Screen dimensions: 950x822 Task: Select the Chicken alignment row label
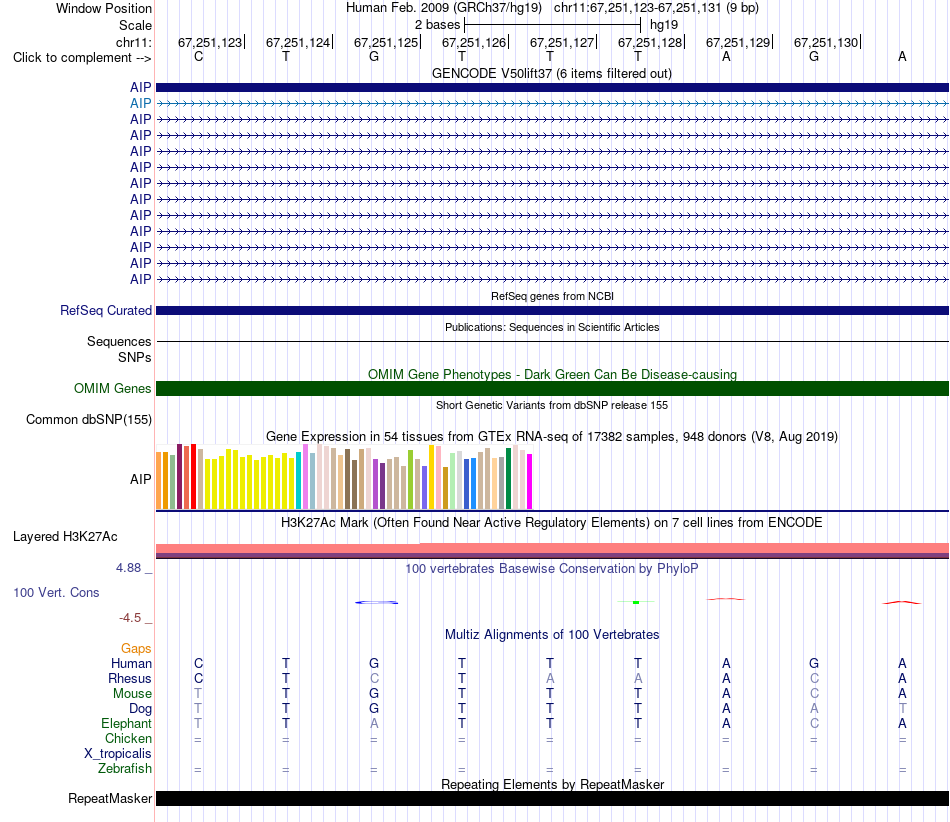tap(128, 738)
